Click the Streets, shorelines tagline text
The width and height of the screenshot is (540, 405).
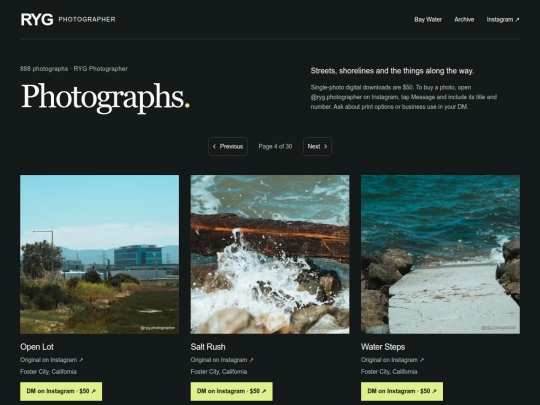point(392,71)
